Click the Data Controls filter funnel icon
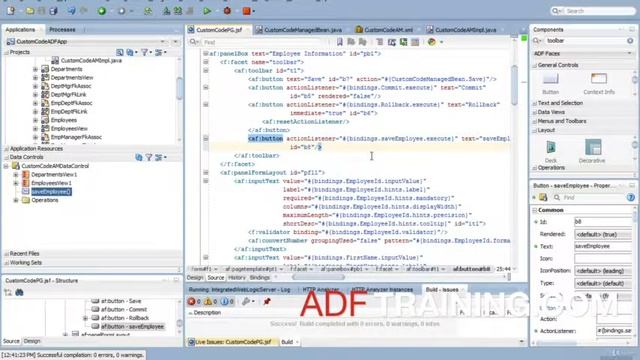Screen dimensions: 640x360 click(x=149, y=157)
